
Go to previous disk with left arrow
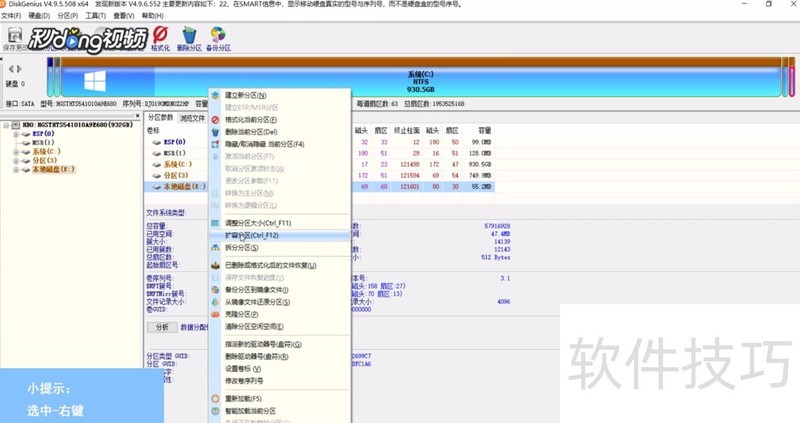pos(12,68)
